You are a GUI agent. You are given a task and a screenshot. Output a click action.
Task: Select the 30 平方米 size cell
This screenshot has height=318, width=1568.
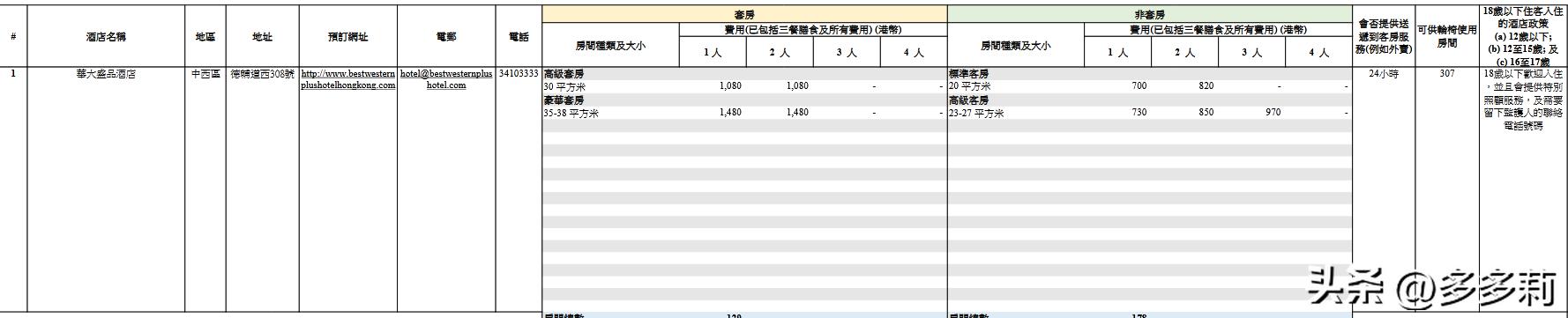pyautogui.click(x=564, y=86)
